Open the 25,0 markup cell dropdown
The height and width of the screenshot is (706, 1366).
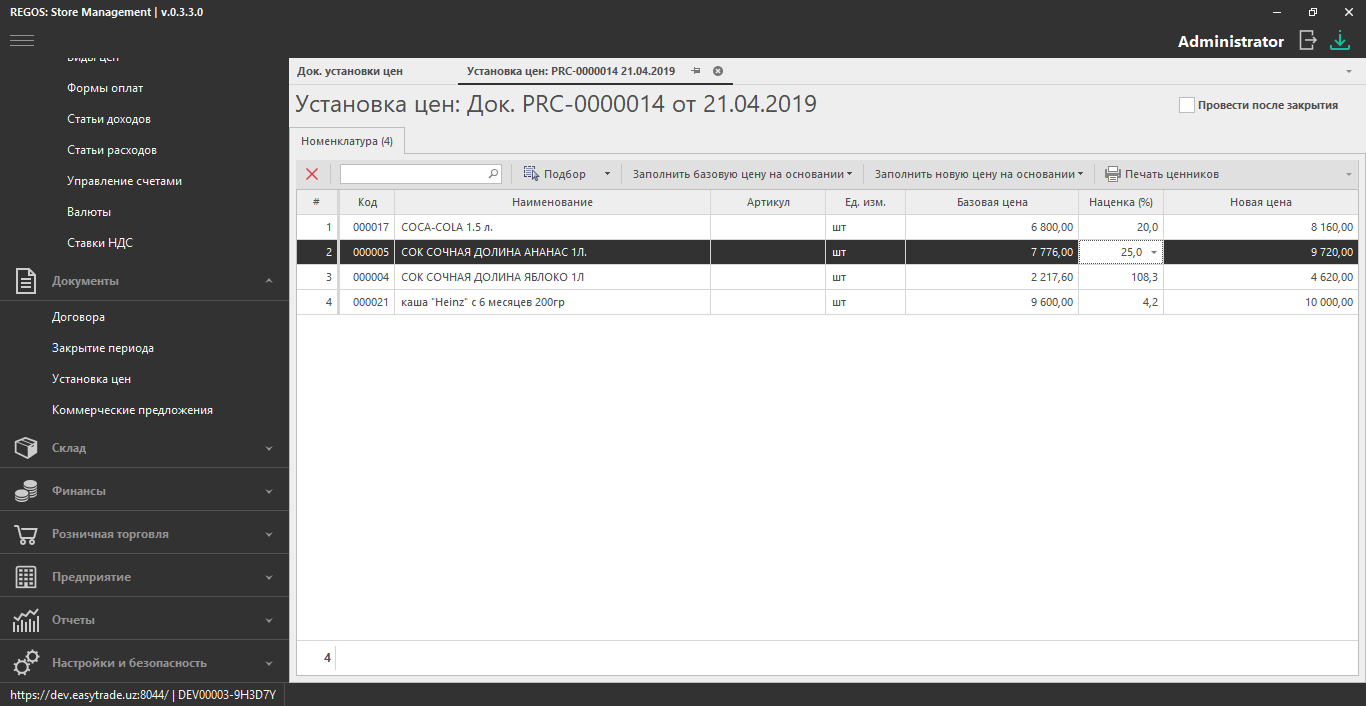coord(1154,252)
